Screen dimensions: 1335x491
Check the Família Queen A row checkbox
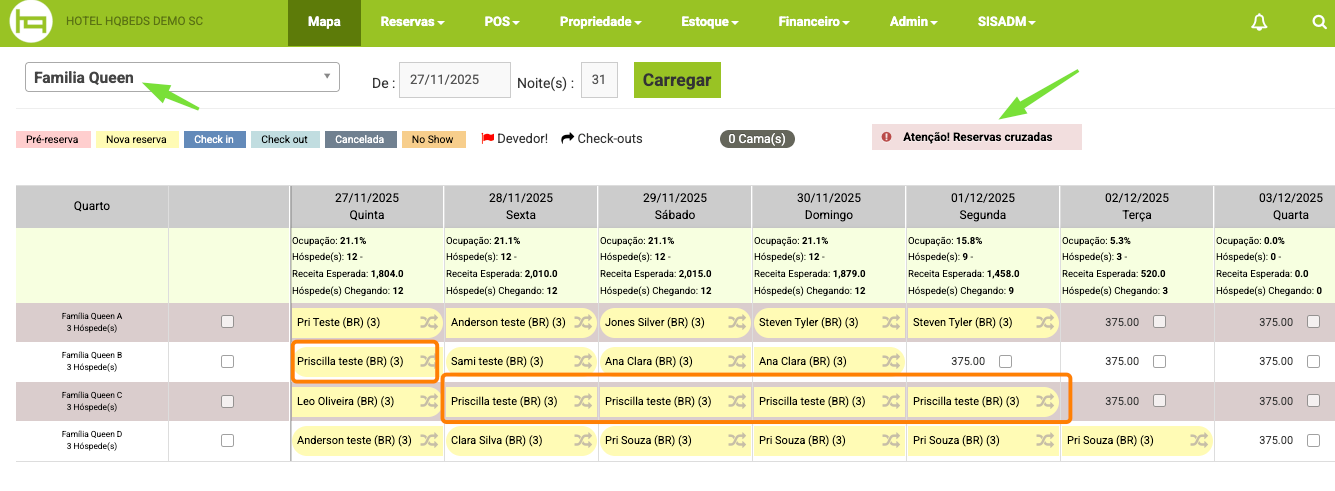pos(227,322)
